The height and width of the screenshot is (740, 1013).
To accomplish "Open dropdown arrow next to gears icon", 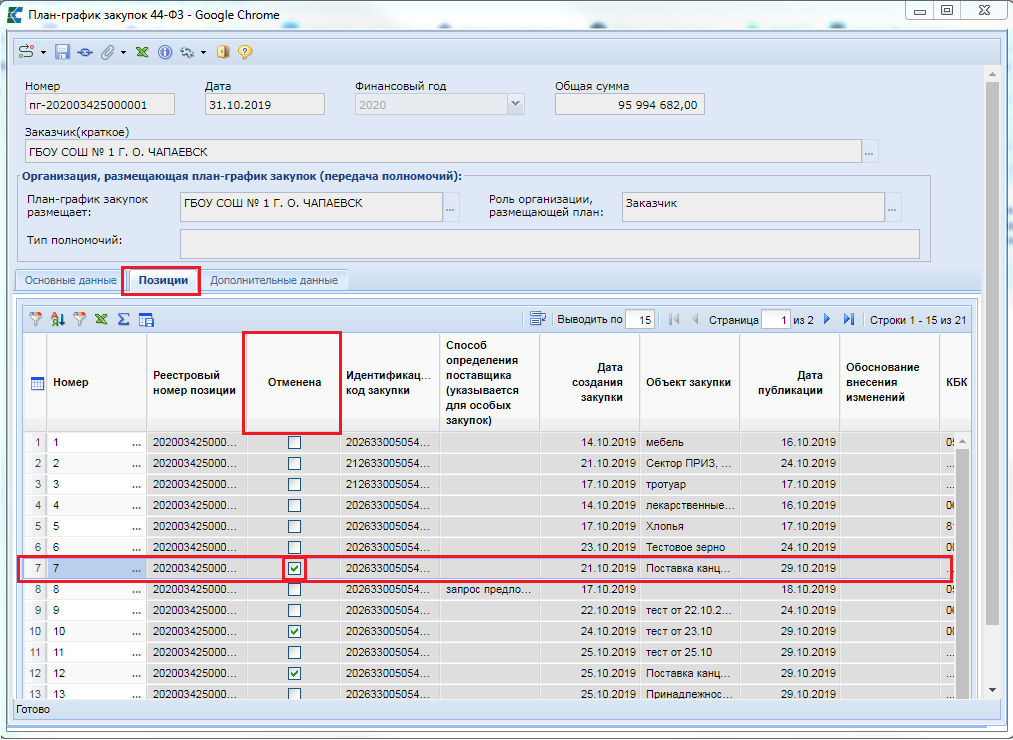I will coord(203,52).
